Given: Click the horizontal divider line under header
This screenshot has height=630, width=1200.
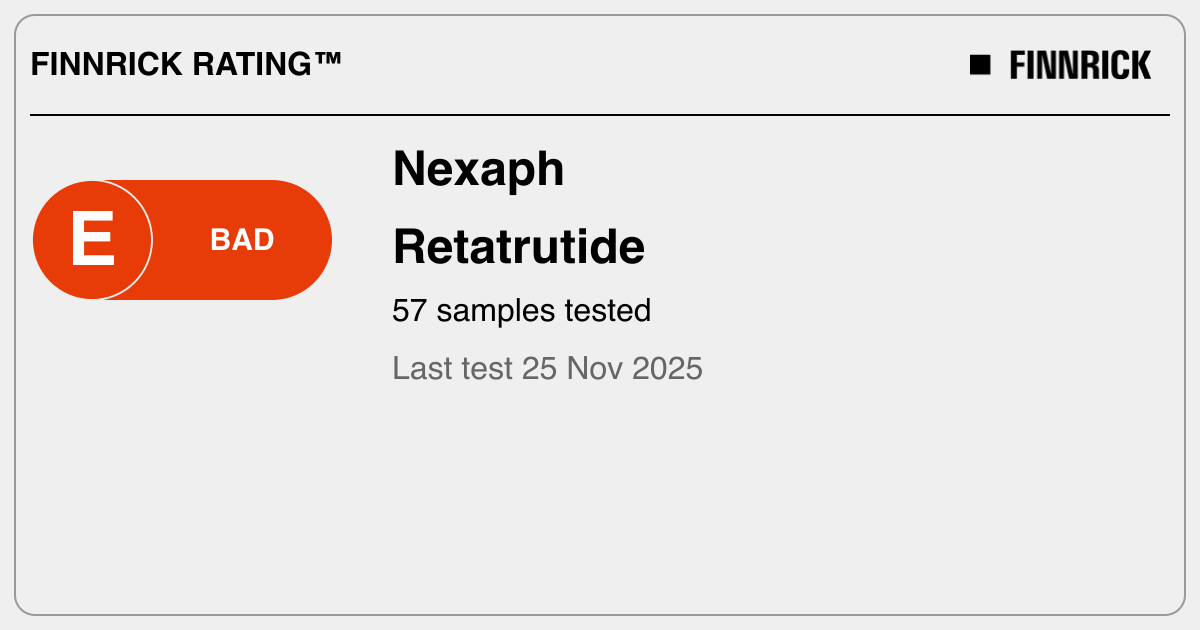Looking at the screenshot, I should click(x=600, y=115).
